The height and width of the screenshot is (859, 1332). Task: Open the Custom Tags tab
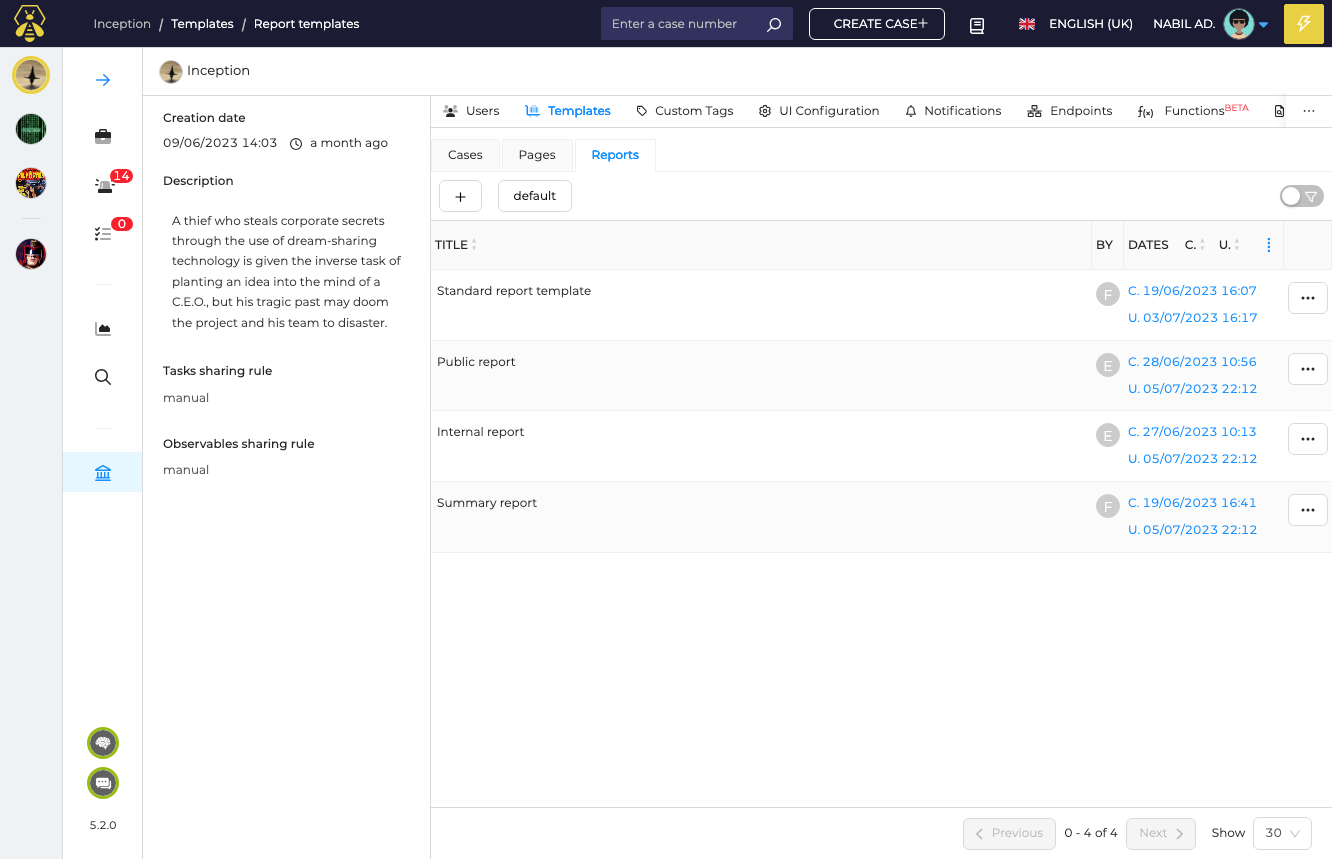685,111
